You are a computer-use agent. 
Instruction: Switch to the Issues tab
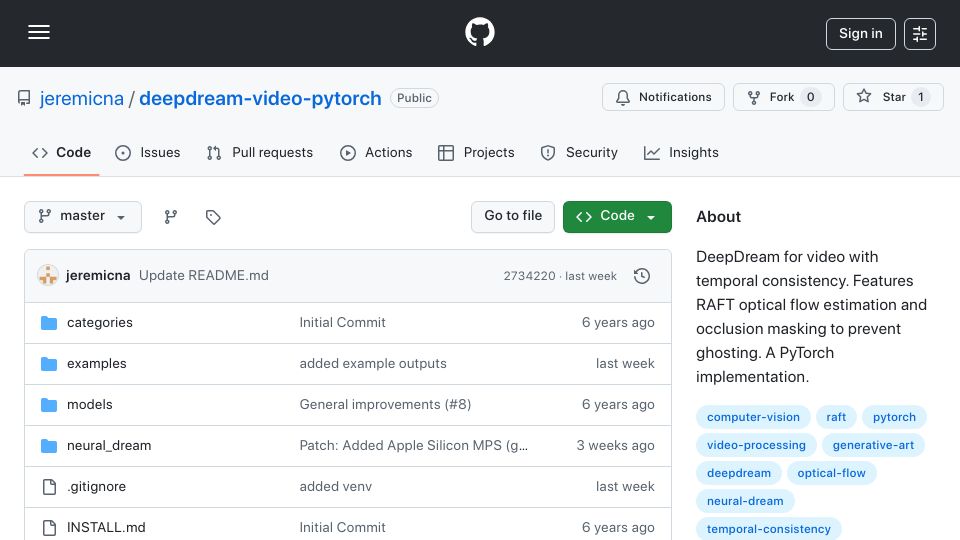click(148, 152)
